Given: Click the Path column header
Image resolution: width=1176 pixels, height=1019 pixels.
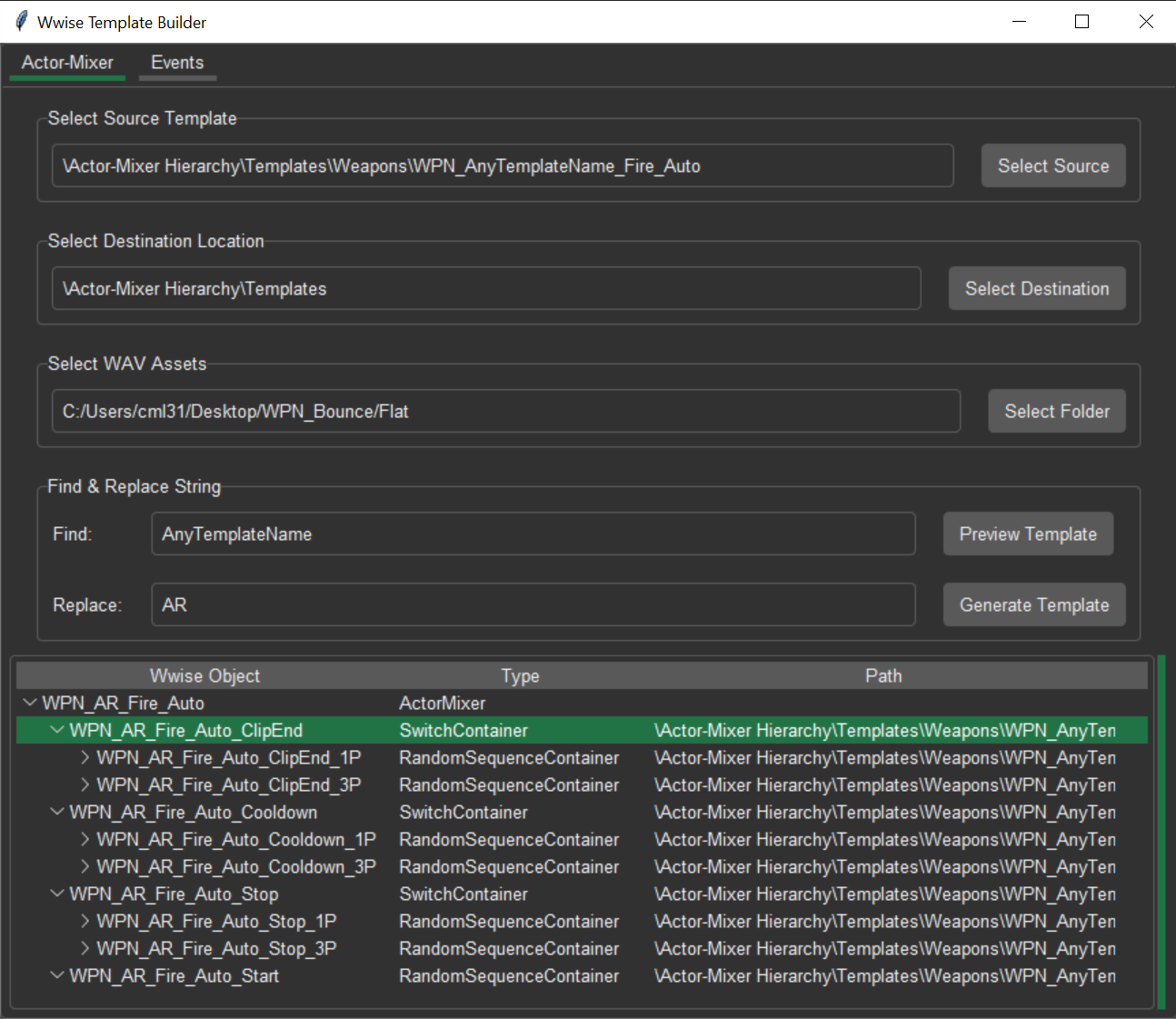Looking at the screenshot, I should click(883, 675).
